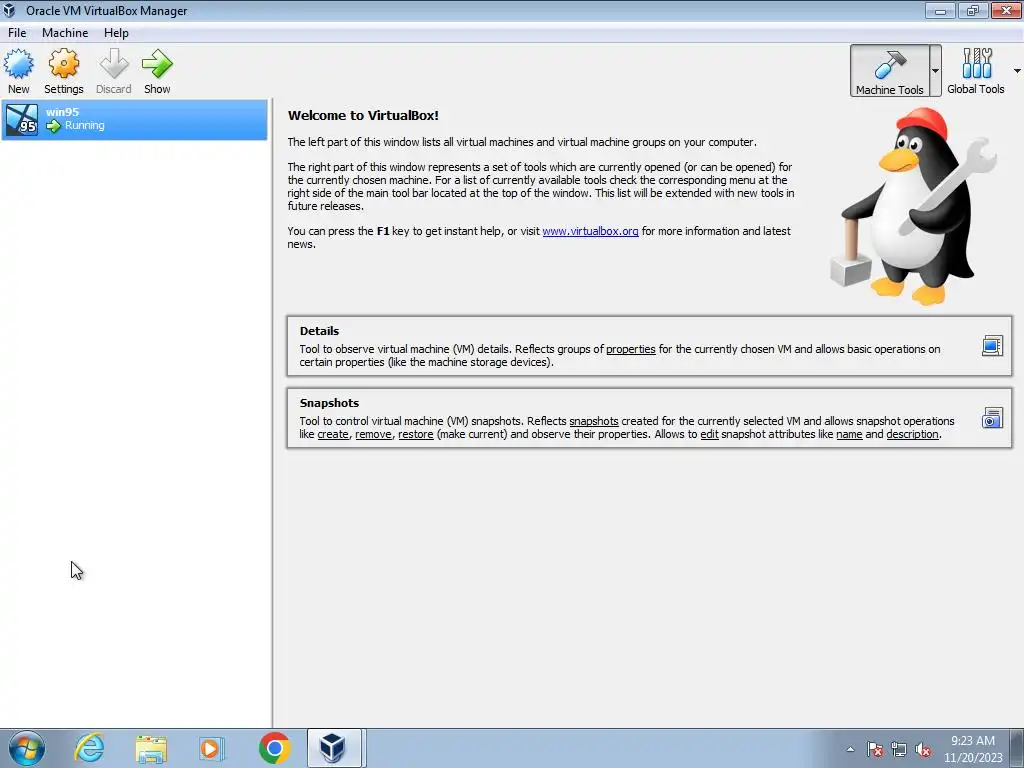1024x768 pixels.
Task: Open the Snapshots tool camera icon
Action: coord(992,417)
